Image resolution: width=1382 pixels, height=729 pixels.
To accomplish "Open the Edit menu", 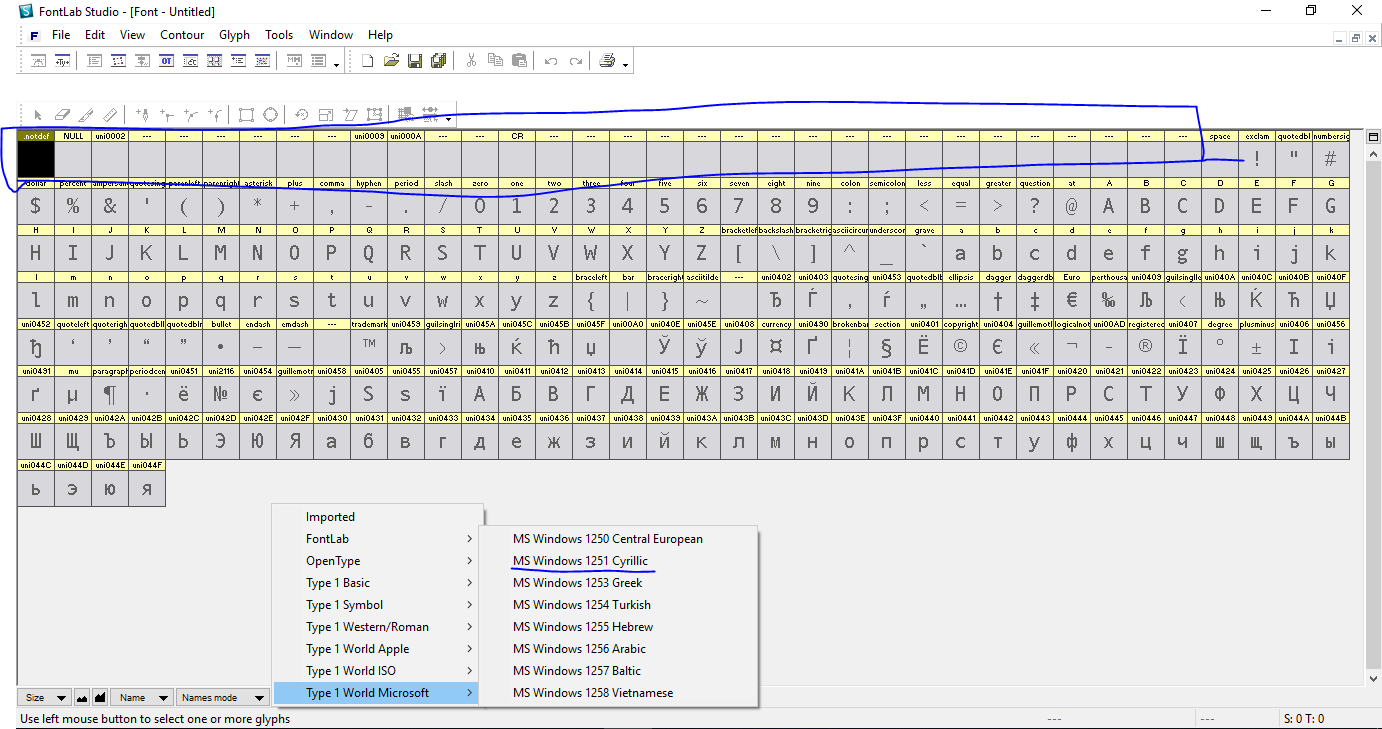I will (x=95, y=34).
